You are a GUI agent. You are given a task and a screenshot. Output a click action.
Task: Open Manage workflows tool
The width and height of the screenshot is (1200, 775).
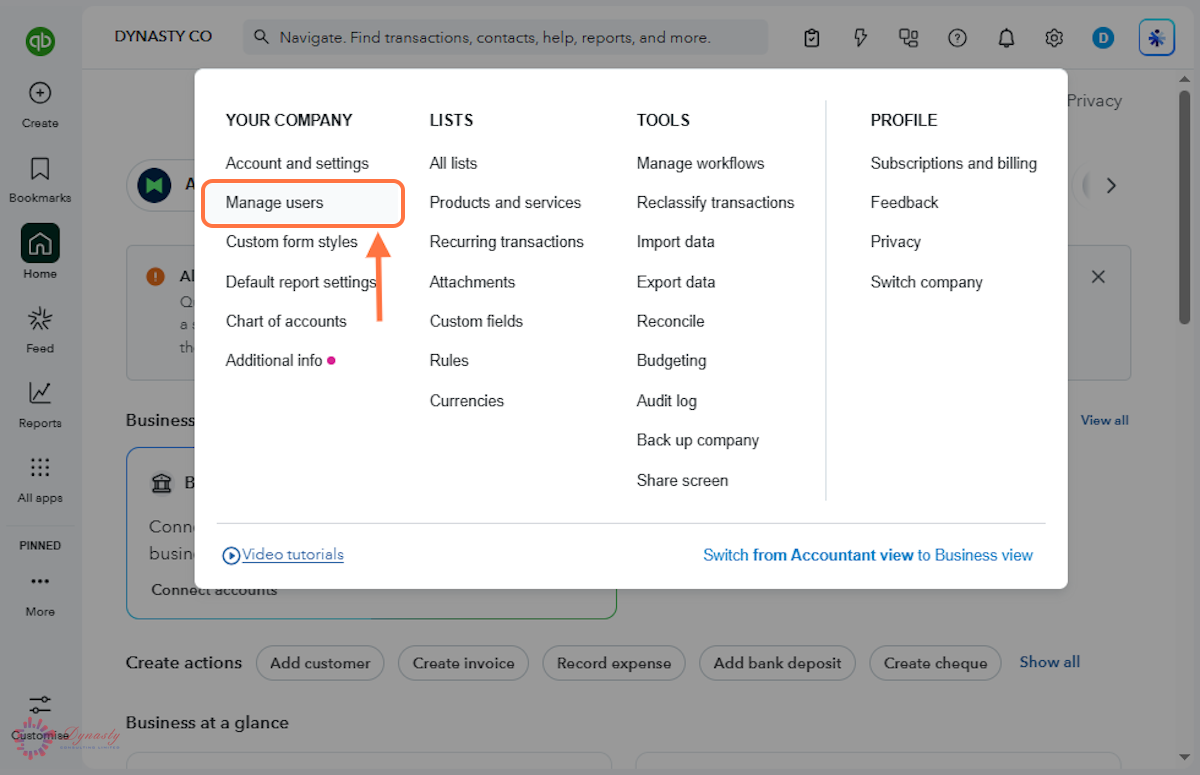[x=700, y=163]
